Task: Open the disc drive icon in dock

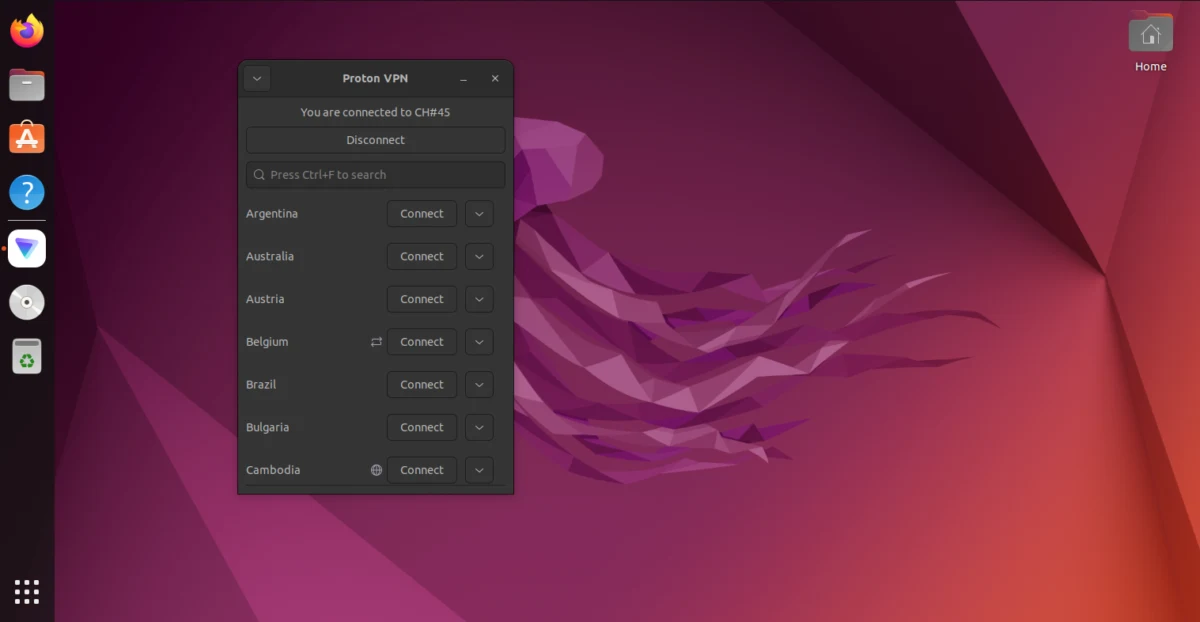Action: (x=27, y=302)
